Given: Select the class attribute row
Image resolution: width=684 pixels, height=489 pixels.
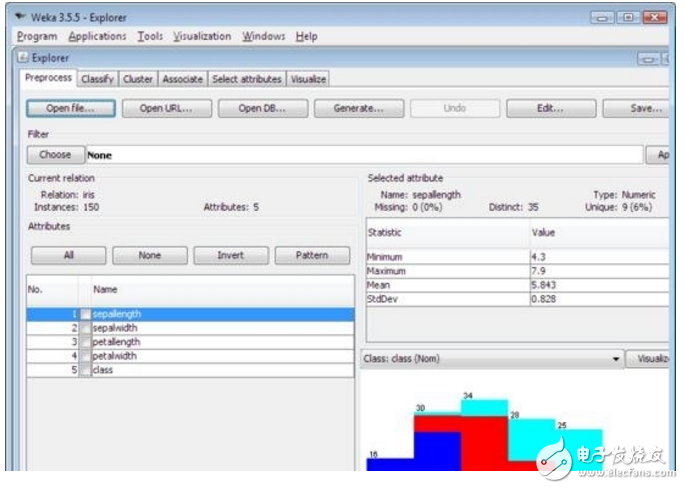Looking at the screenshot, I should point(220,370).
